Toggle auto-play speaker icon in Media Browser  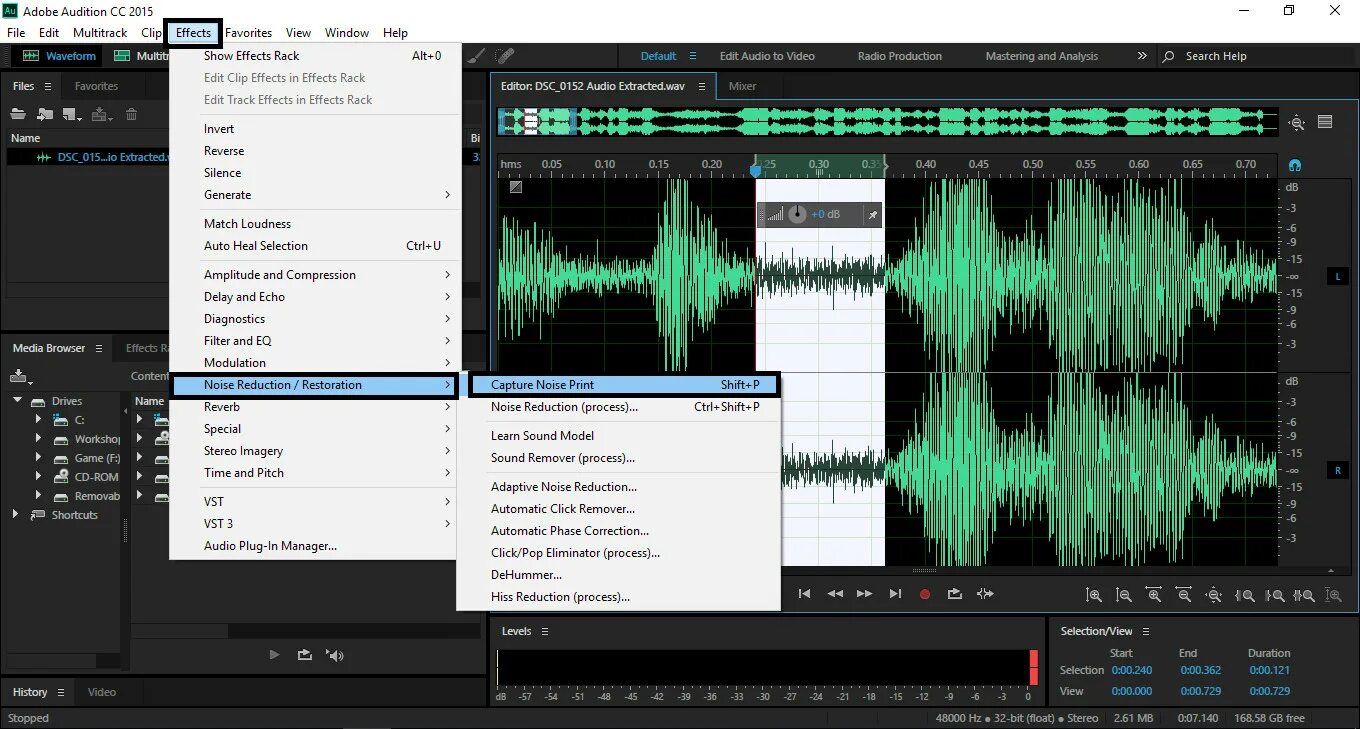click(x=335, y=655)
